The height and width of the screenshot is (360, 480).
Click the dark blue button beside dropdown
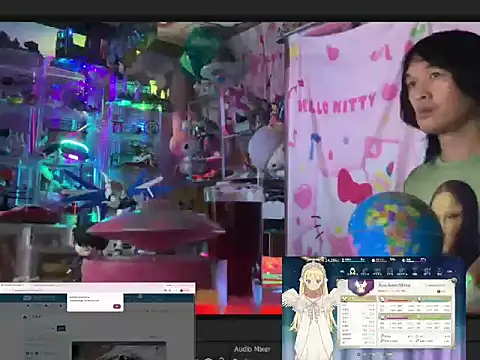[61, 329]
